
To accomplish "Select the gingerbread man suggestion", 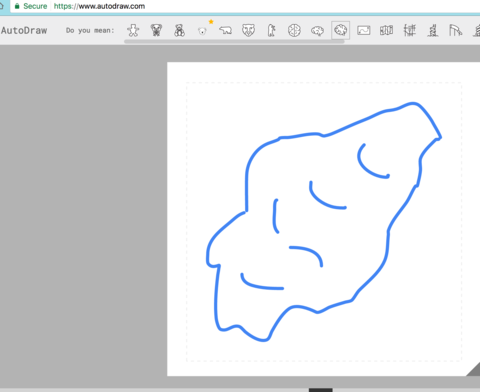I will pyautogui.click(x=133, y=30).
